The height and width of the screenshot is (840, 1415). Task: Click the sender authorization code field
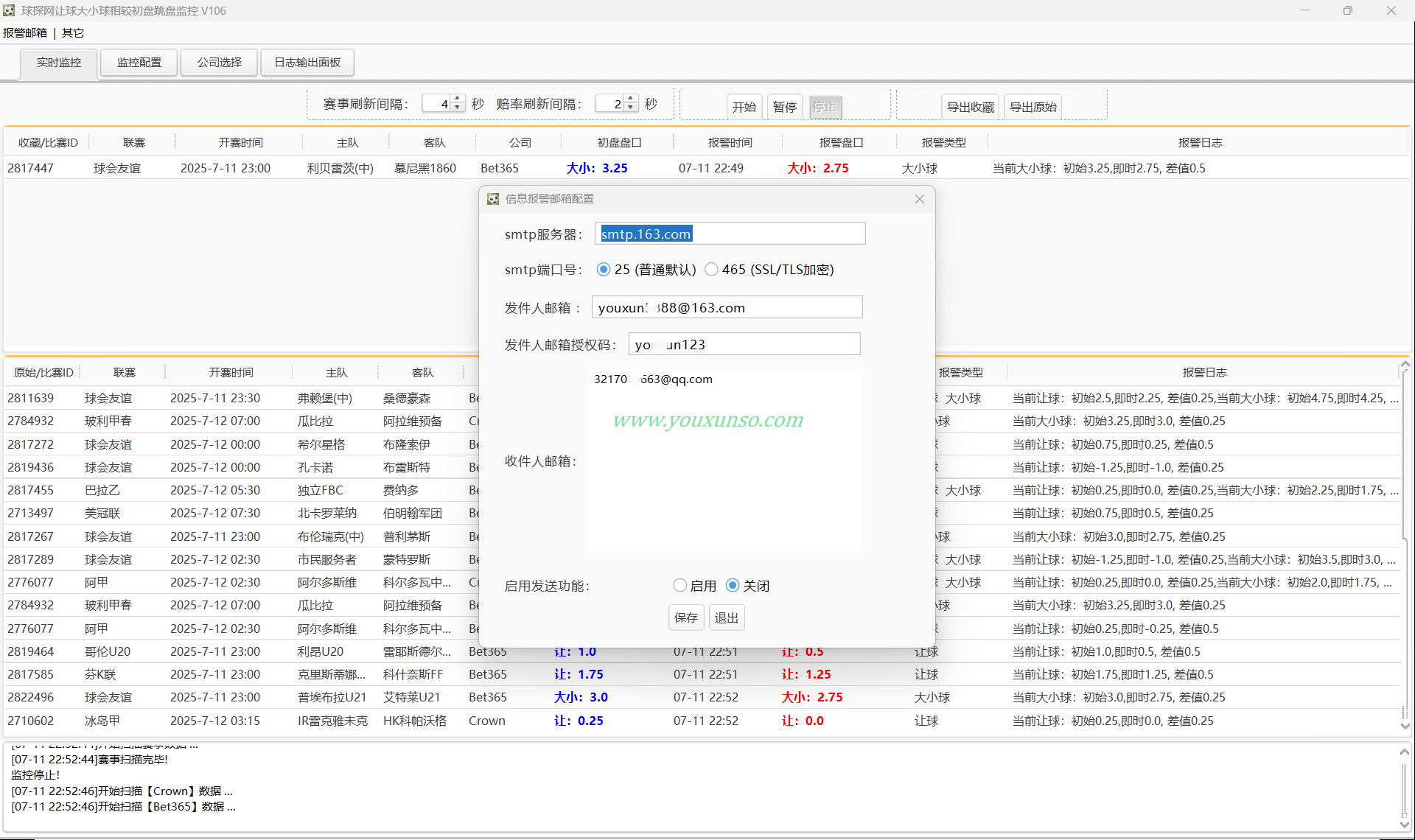[x=744, y=344]
